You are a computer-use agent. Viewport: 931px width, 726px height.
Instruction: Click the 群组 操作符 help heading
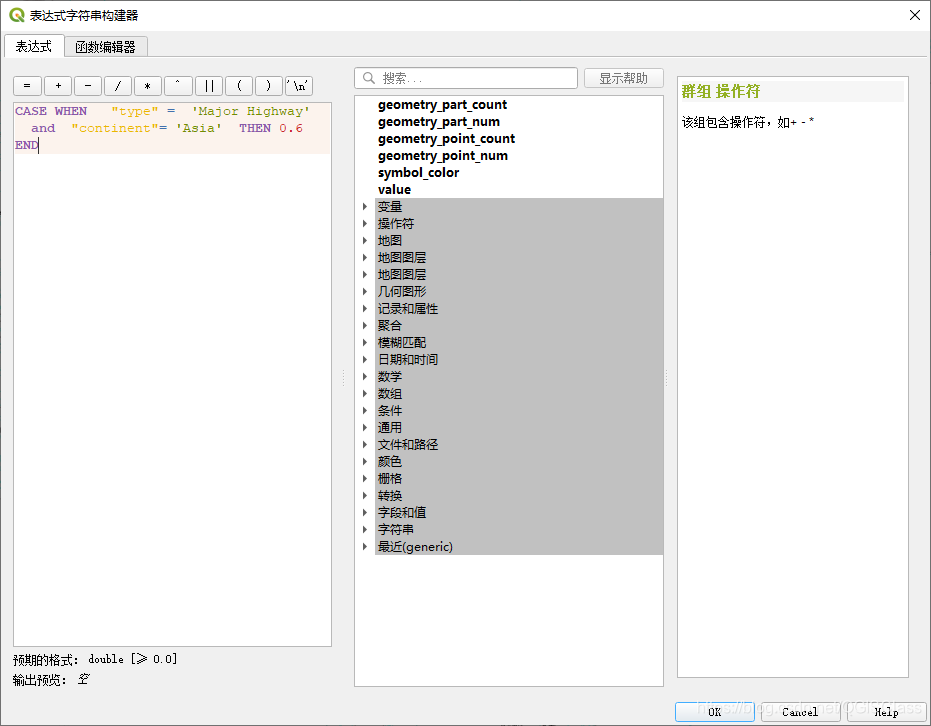(721, 91)
